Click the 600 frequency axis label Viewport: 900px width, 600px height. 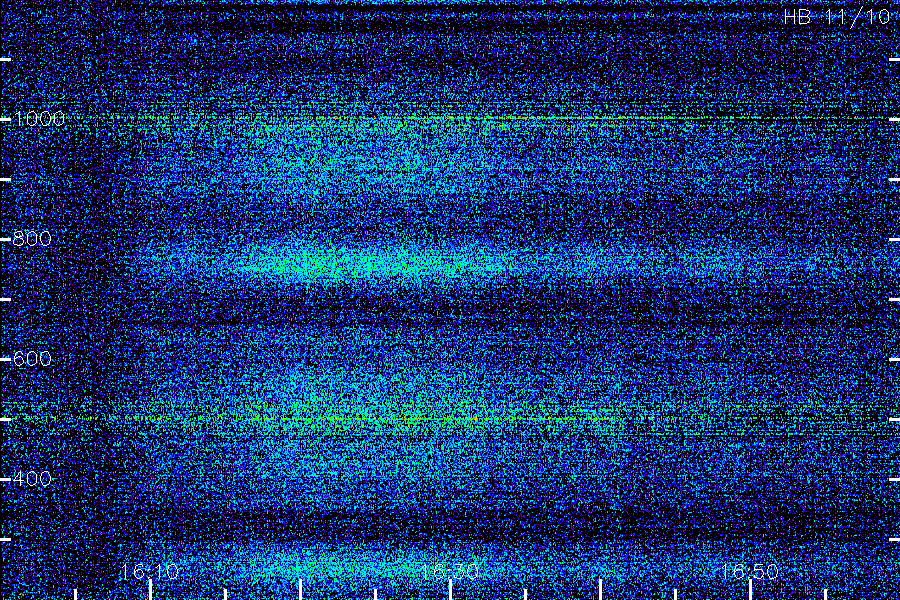(32, 359)
